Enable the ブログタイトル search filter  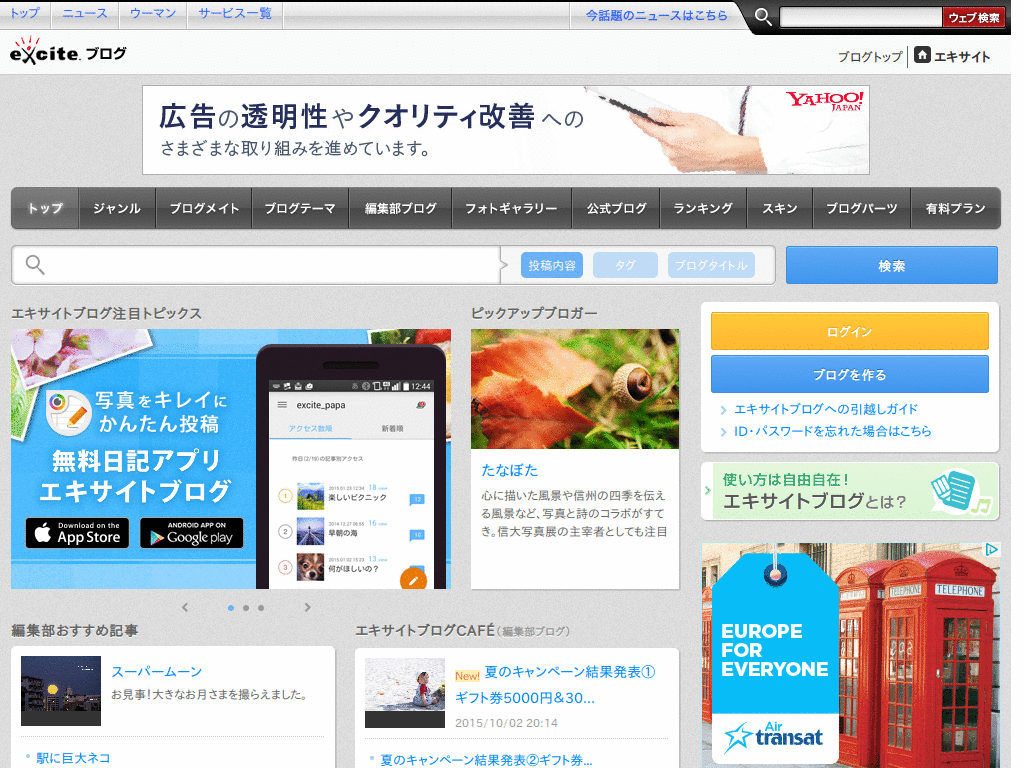pos(713,265)
